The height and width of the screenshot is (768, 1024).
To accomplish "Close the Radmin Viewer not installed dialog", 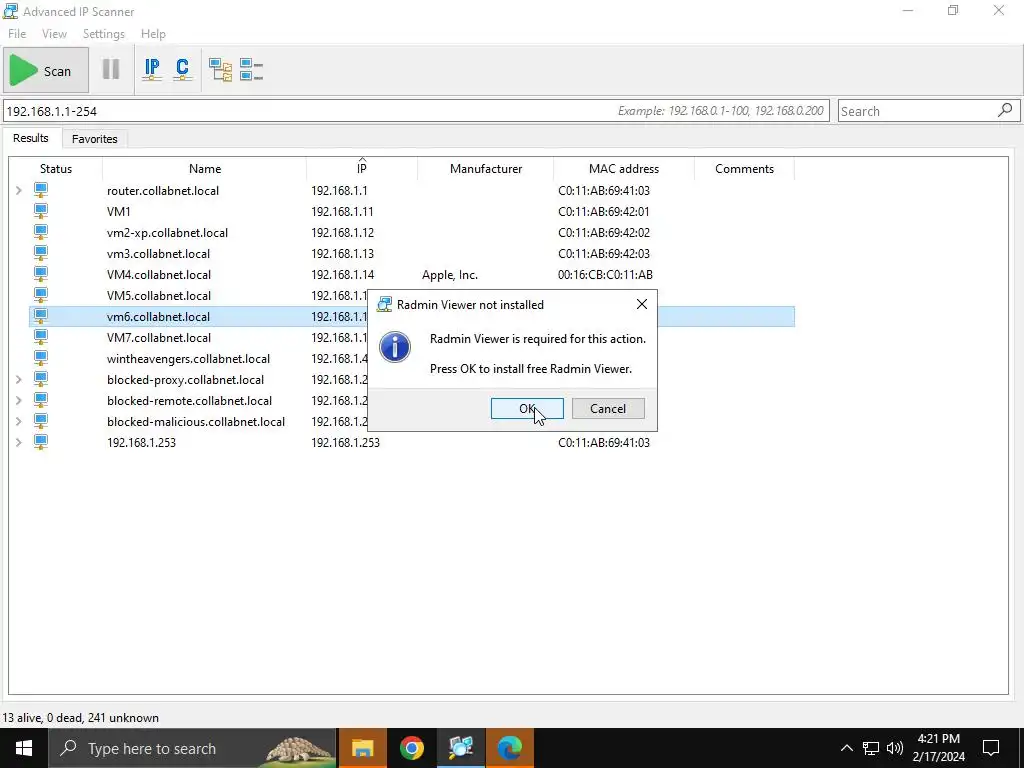I will point(642,304).
